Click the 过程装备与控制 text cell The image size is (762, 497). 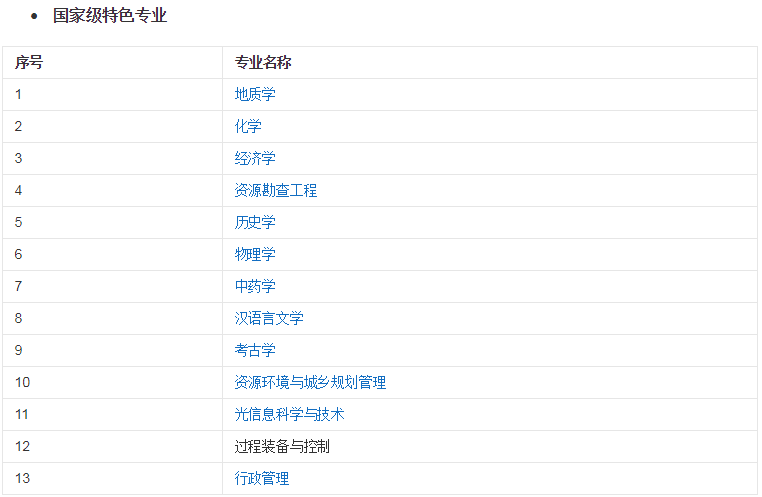(x=282, y=447)
